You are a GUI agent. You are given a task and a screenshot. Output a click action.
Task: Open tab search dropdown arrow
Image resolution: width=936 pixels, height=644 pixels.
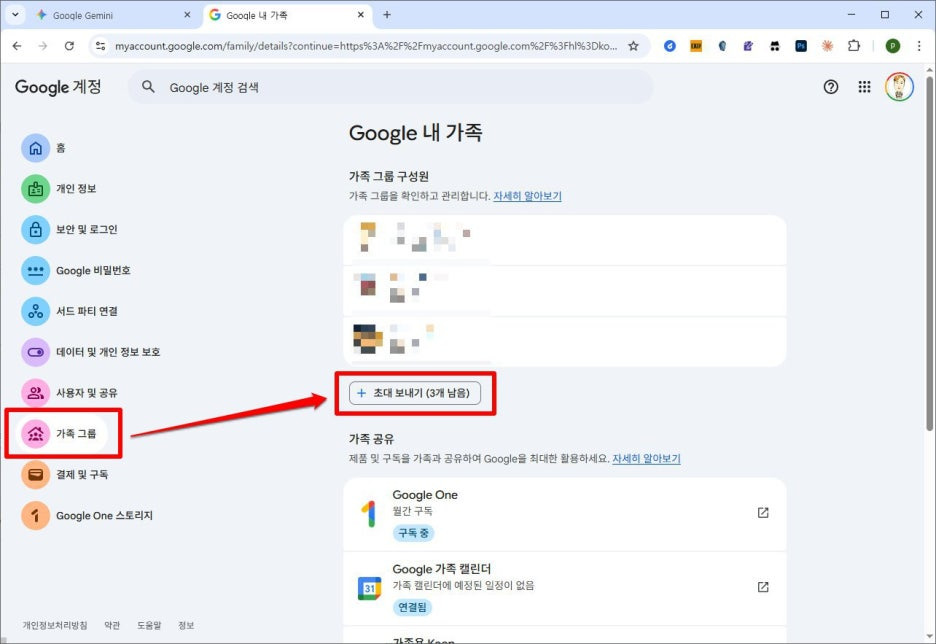point(15,15)
